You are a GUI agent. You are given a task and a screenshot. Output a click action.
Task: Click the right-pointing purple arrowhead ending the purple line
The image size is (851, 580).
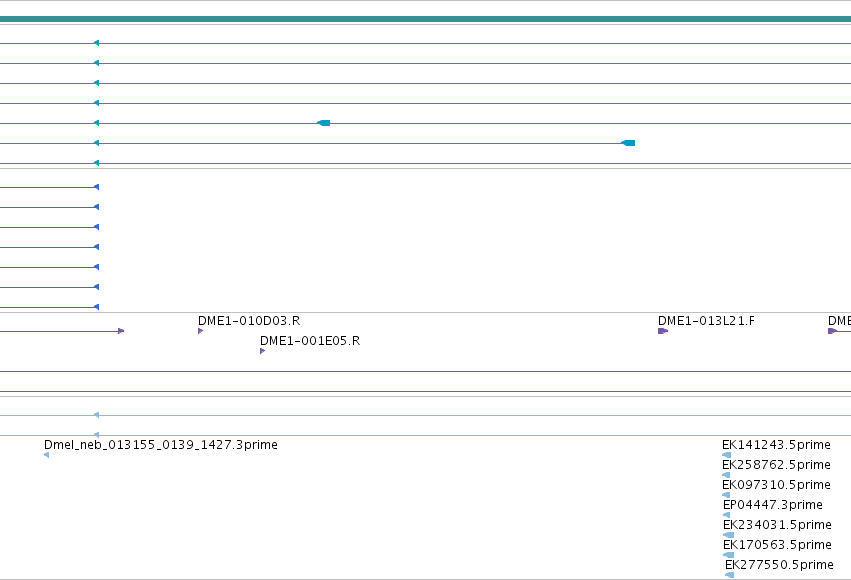pyautogui.click(x=121, y=331)
